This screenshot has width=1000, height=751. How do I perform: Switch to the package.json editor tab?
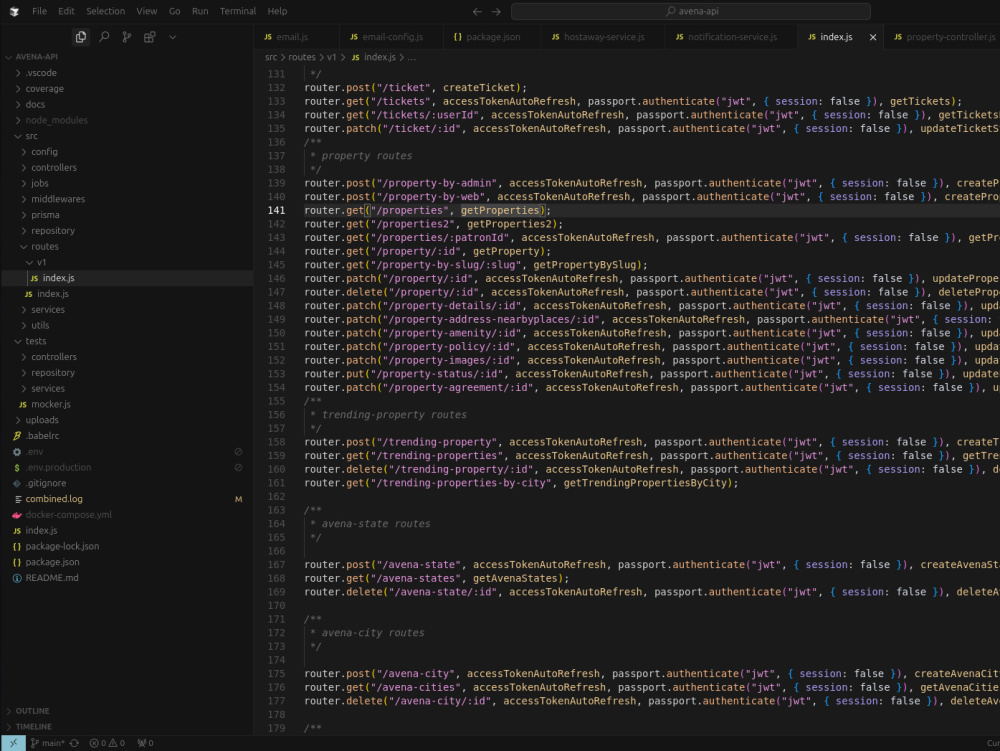point(493,37)
